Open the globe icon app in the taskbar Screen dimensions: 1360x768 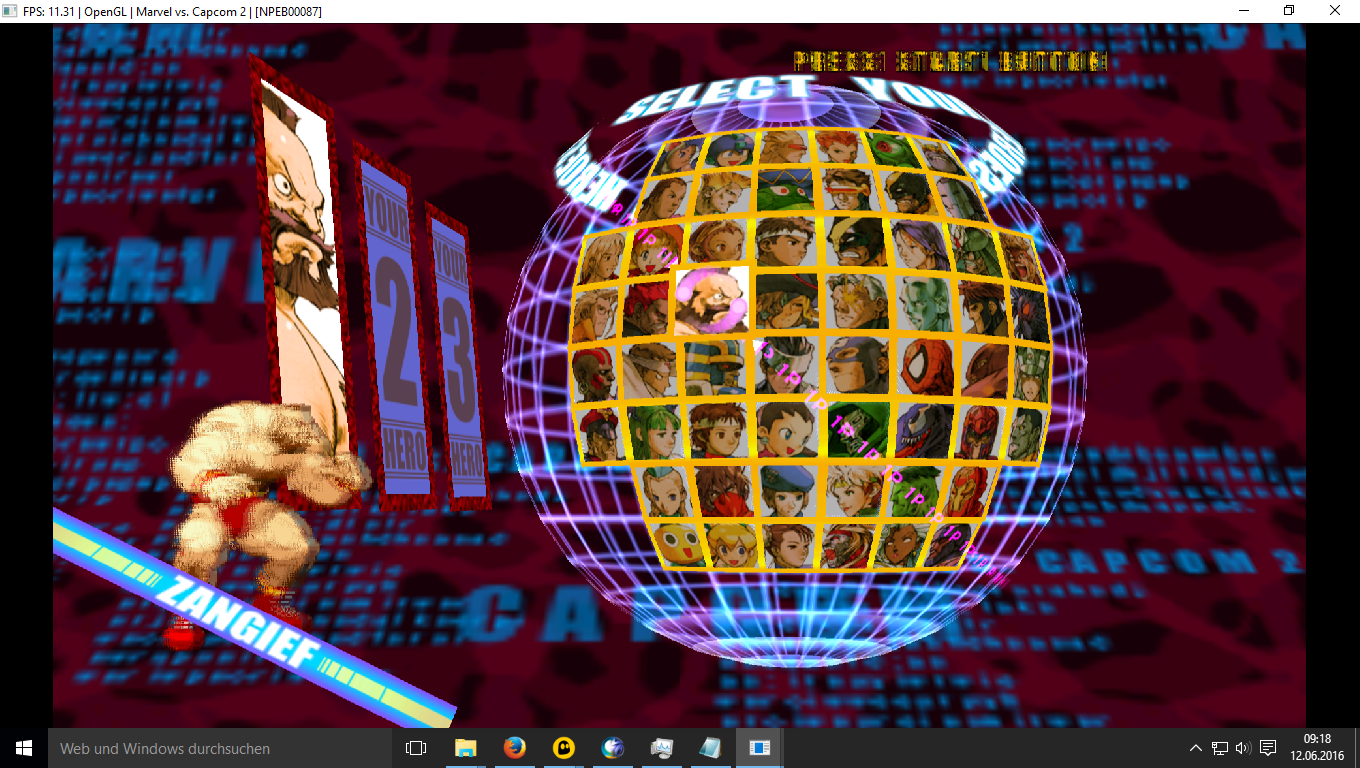tap(612, 748)
